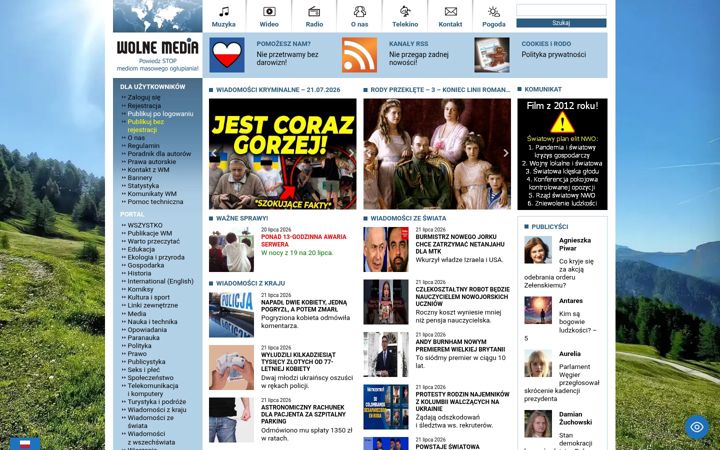Select WSZYSTKO portal category
This screenshot has width=720, height=450.
coord(145,225)
